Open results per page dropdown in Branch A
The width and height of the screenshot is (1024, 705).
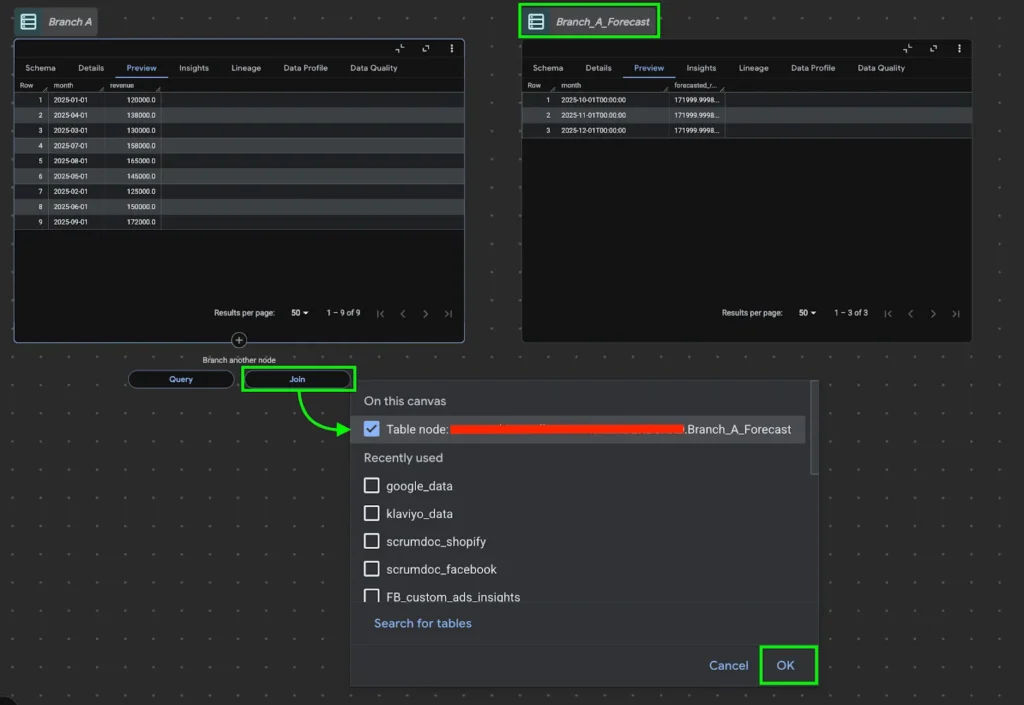pyautogui.click(x=299, y=313)
